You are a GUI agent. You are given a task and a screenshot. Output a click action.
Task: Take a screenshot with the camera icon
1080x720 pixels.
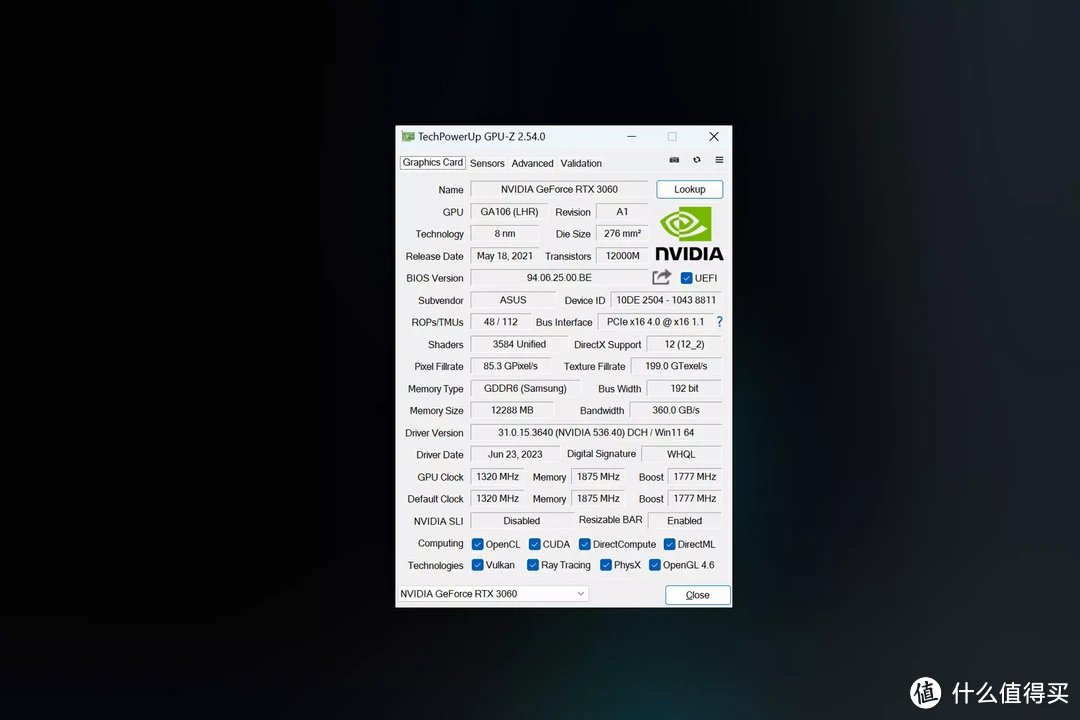pyautogui.click(x=674, y=160)
